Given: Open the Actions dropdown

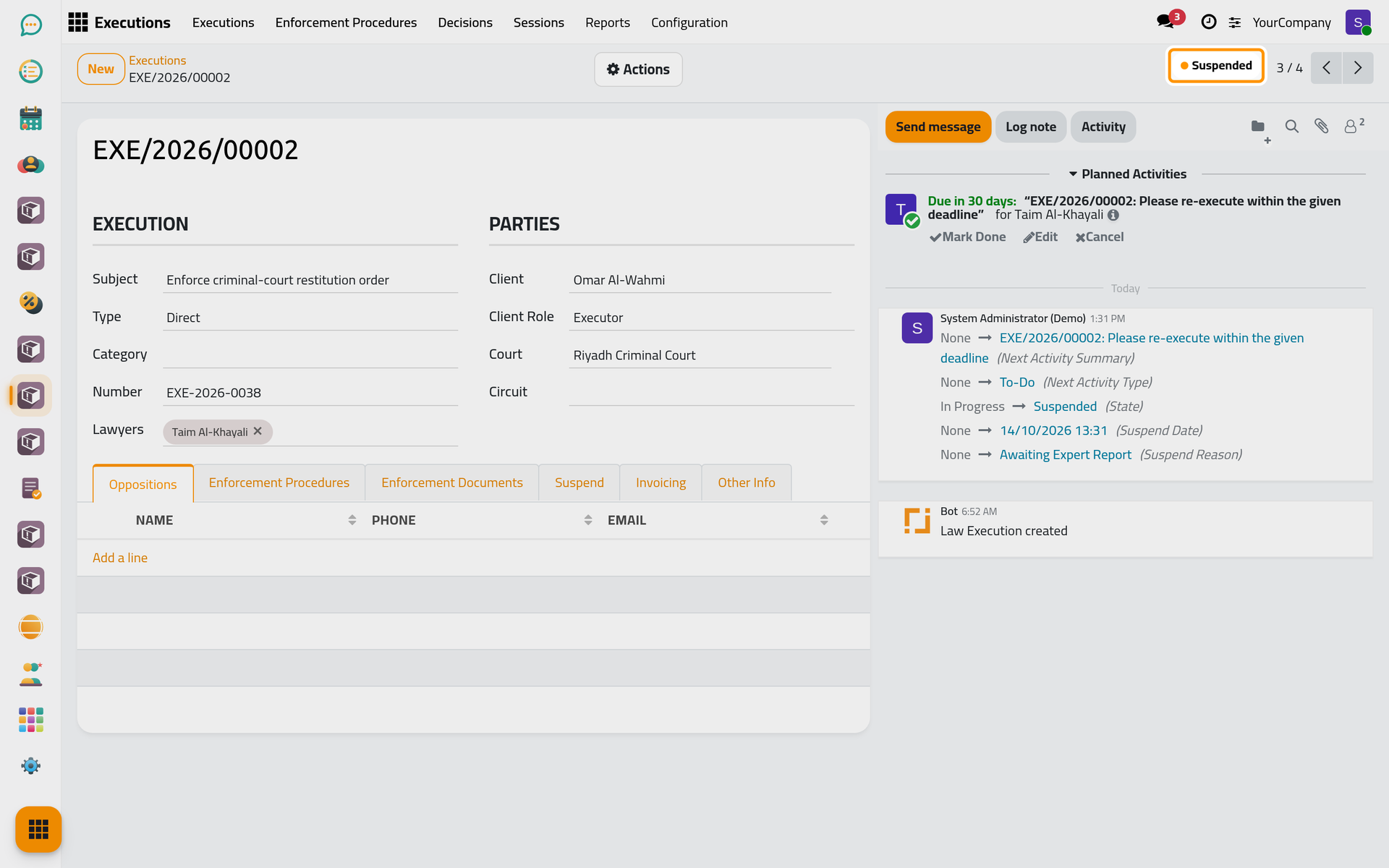Looking at the screenshot, I should [x=638, y=69].
